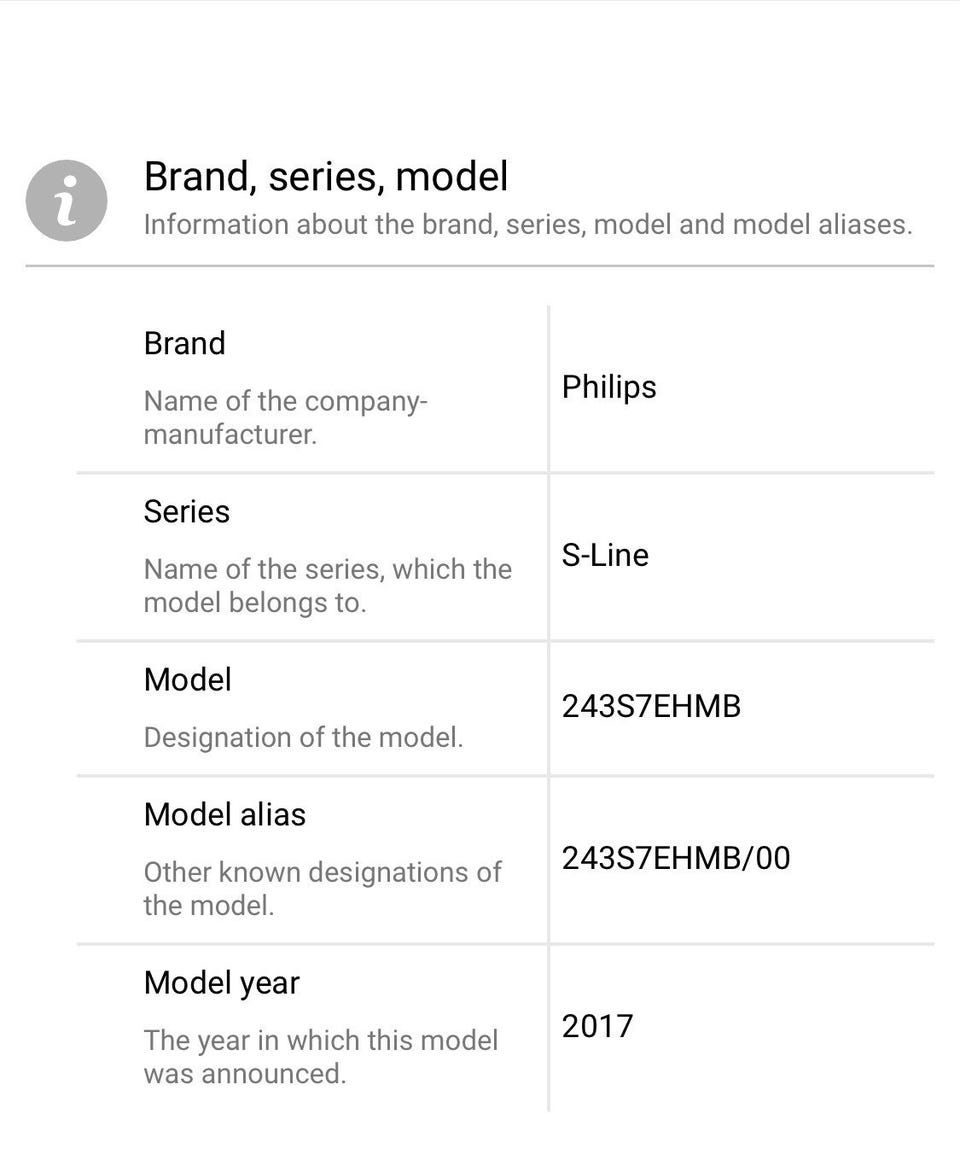
Task: Select the Model alias row label
Action: pyautogui.click(x=225, y=815)
